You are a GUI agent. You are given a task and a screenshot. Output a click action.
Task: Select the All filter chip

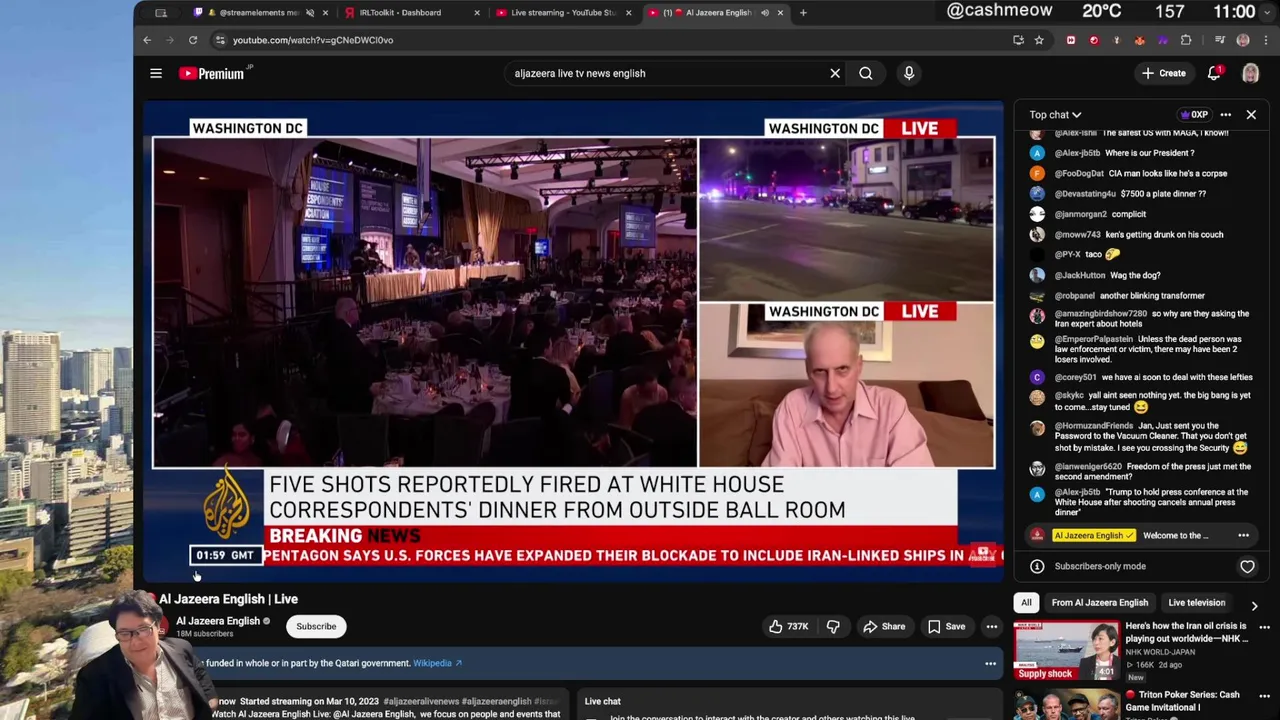coord(1026,603)
